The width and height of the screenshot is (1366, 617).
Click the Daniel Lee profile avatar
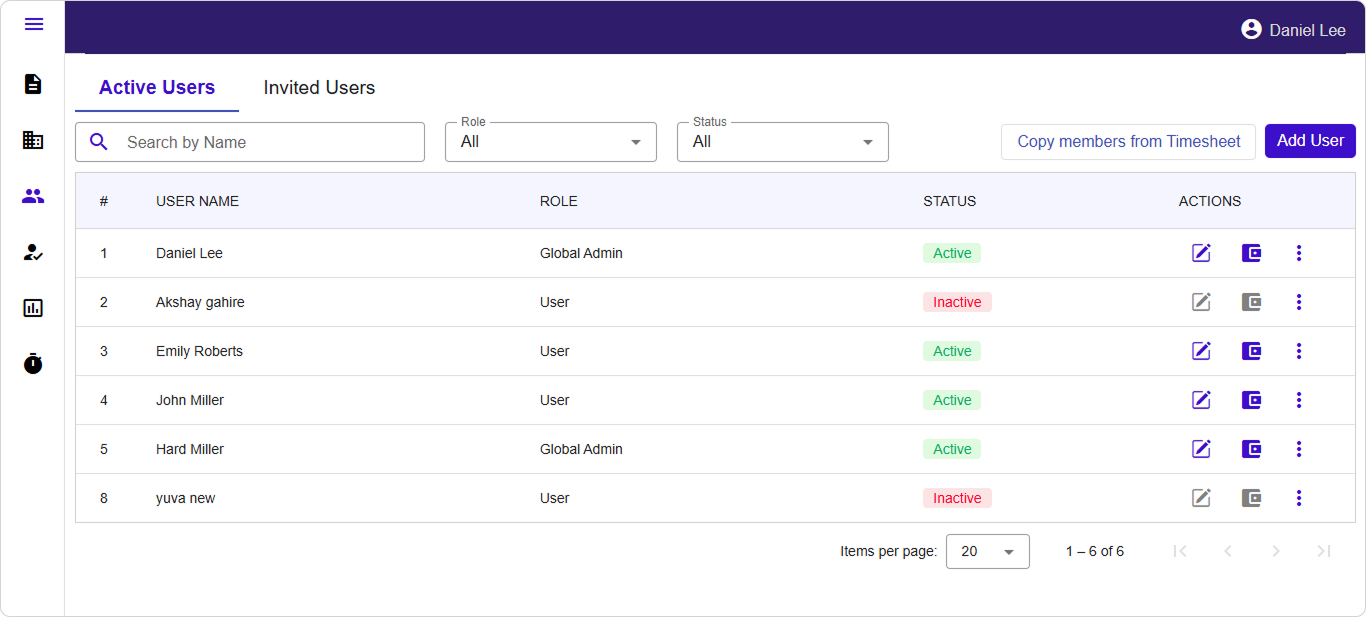pos(1251,30)
